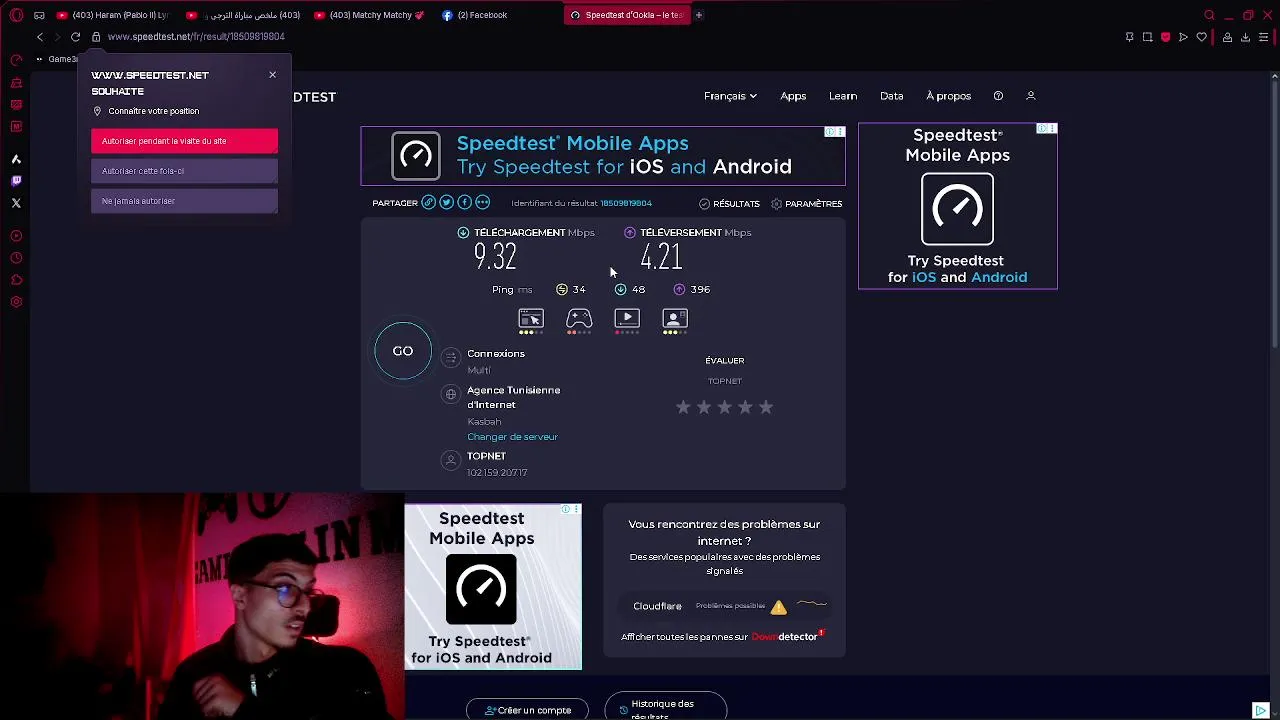This screenshot has height=720, width=1280.
Task: Click the video chat quality icon
Action: [675, 320]
